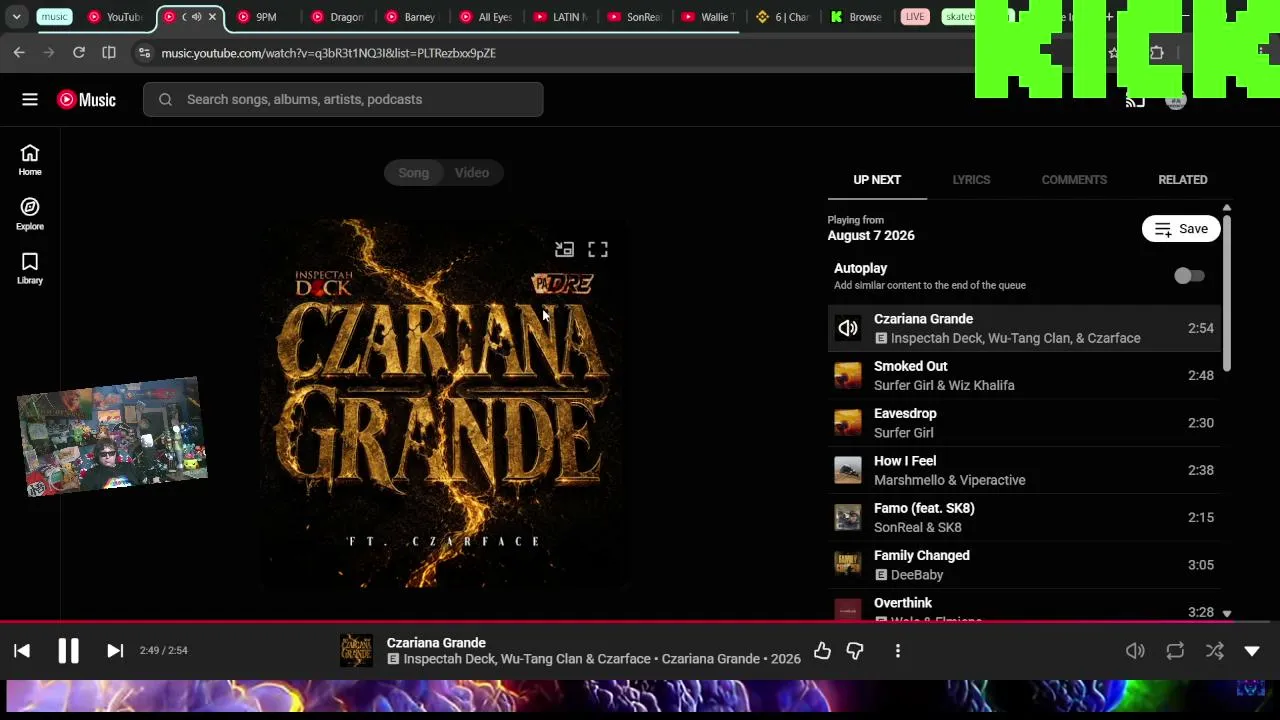
Task: Go to Home in the sidebar
Action: pyautogui.click(x=30, y=160)
